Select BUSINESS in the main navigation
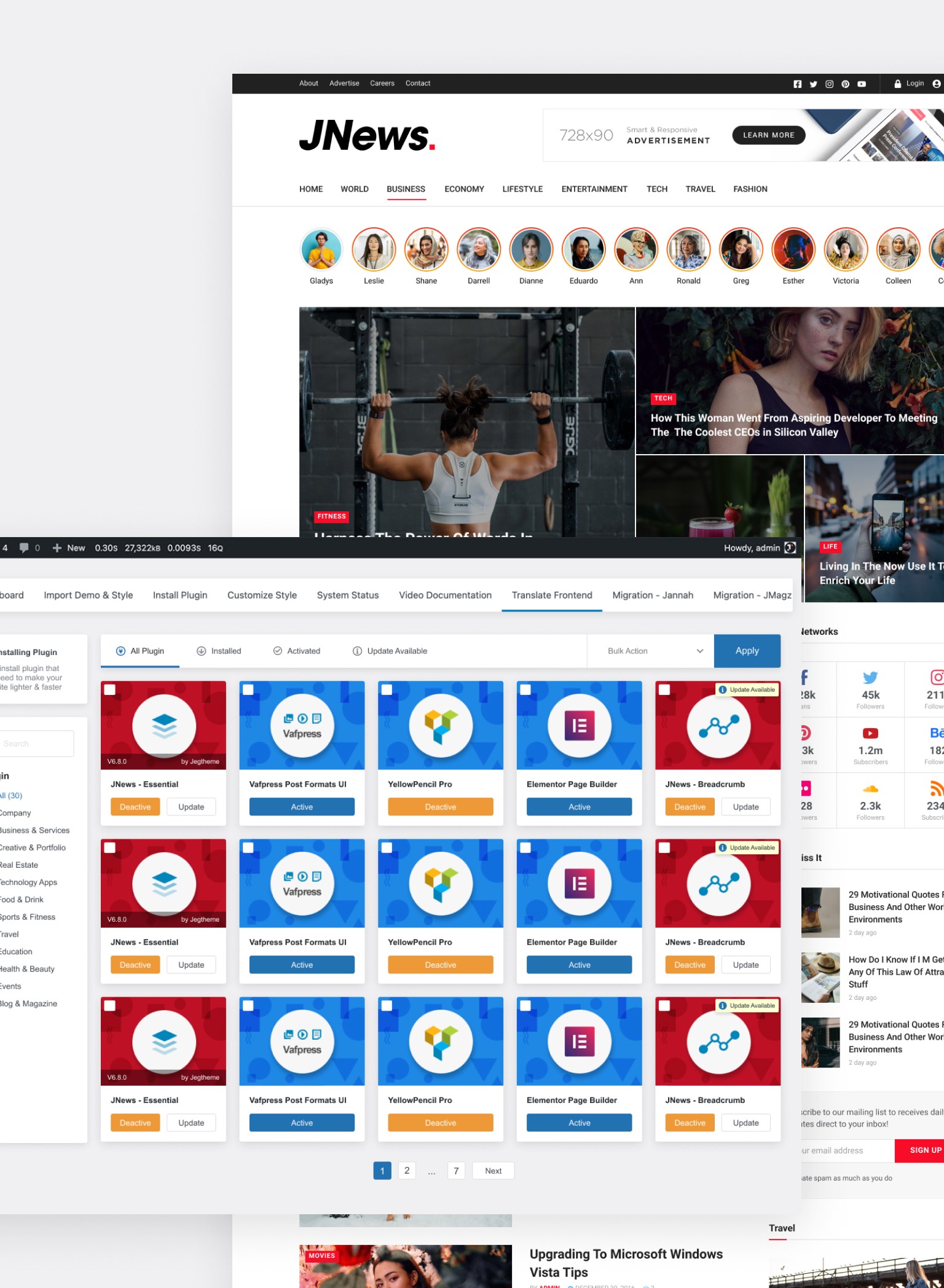This screenshot has height=1288, width=944. 406,189
